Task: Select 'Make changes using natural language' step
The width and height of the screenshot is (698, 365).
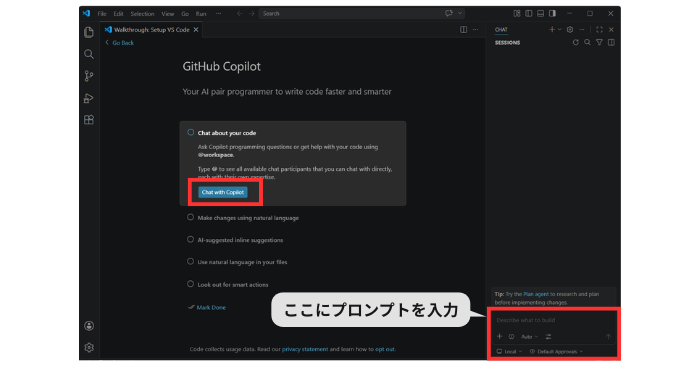Action: [x=248, y=218]
